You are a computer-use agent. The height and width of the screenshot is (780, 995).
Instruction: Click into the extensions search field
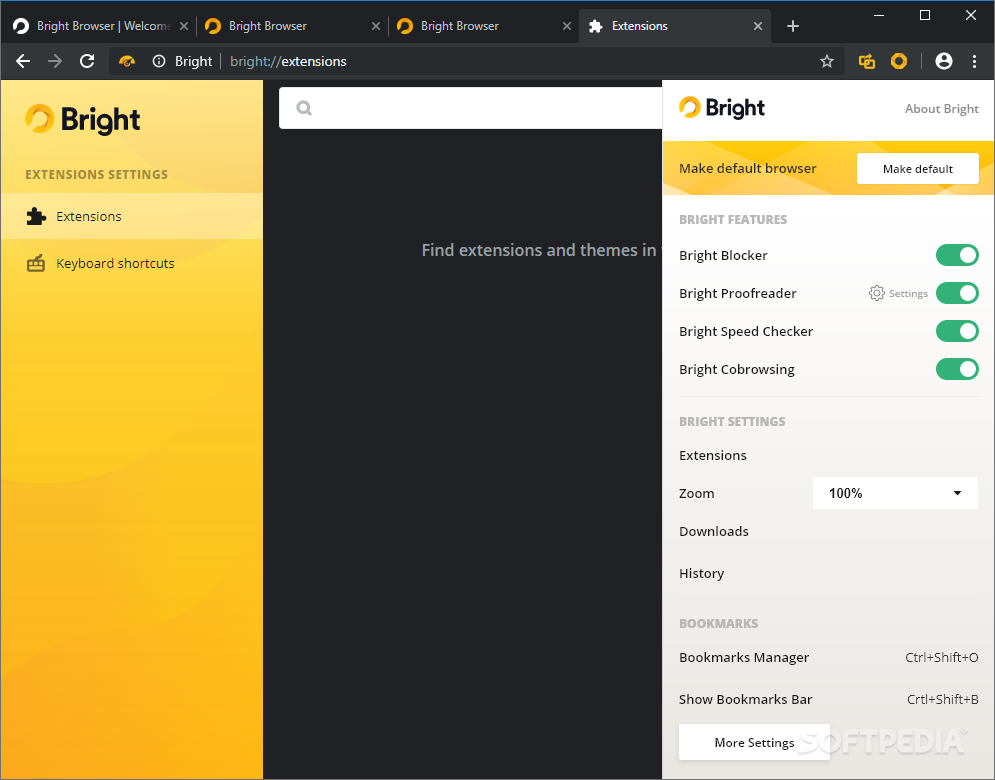click(470, 108)
